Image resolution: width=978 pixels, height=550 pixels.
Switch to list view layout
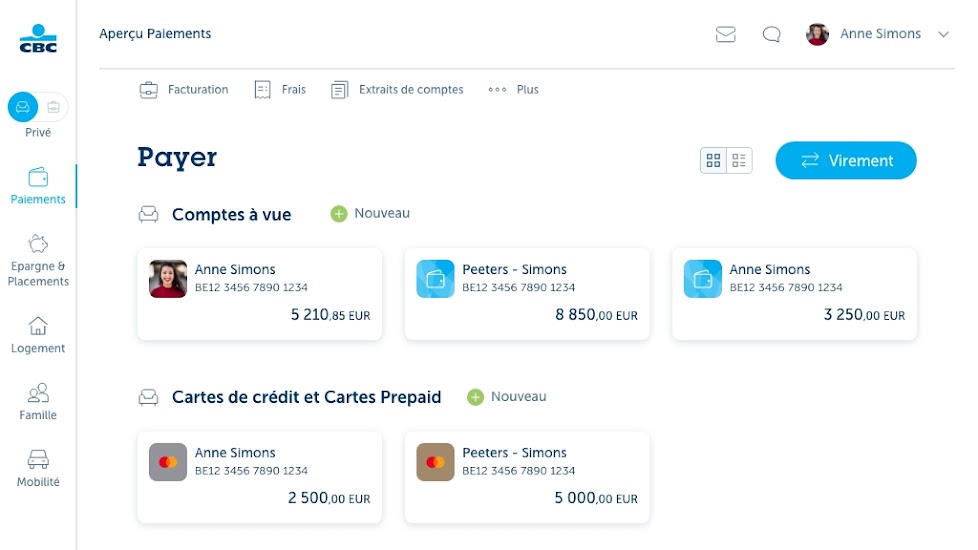[739, 160]
